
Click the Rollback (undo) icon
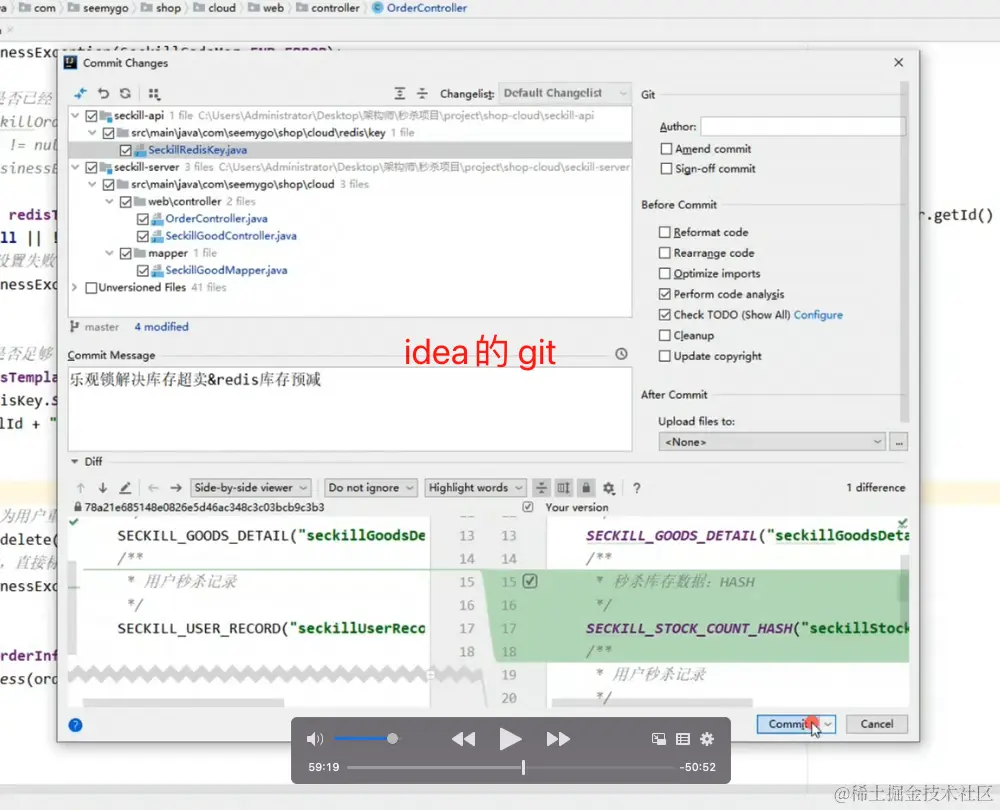[103, 94]
